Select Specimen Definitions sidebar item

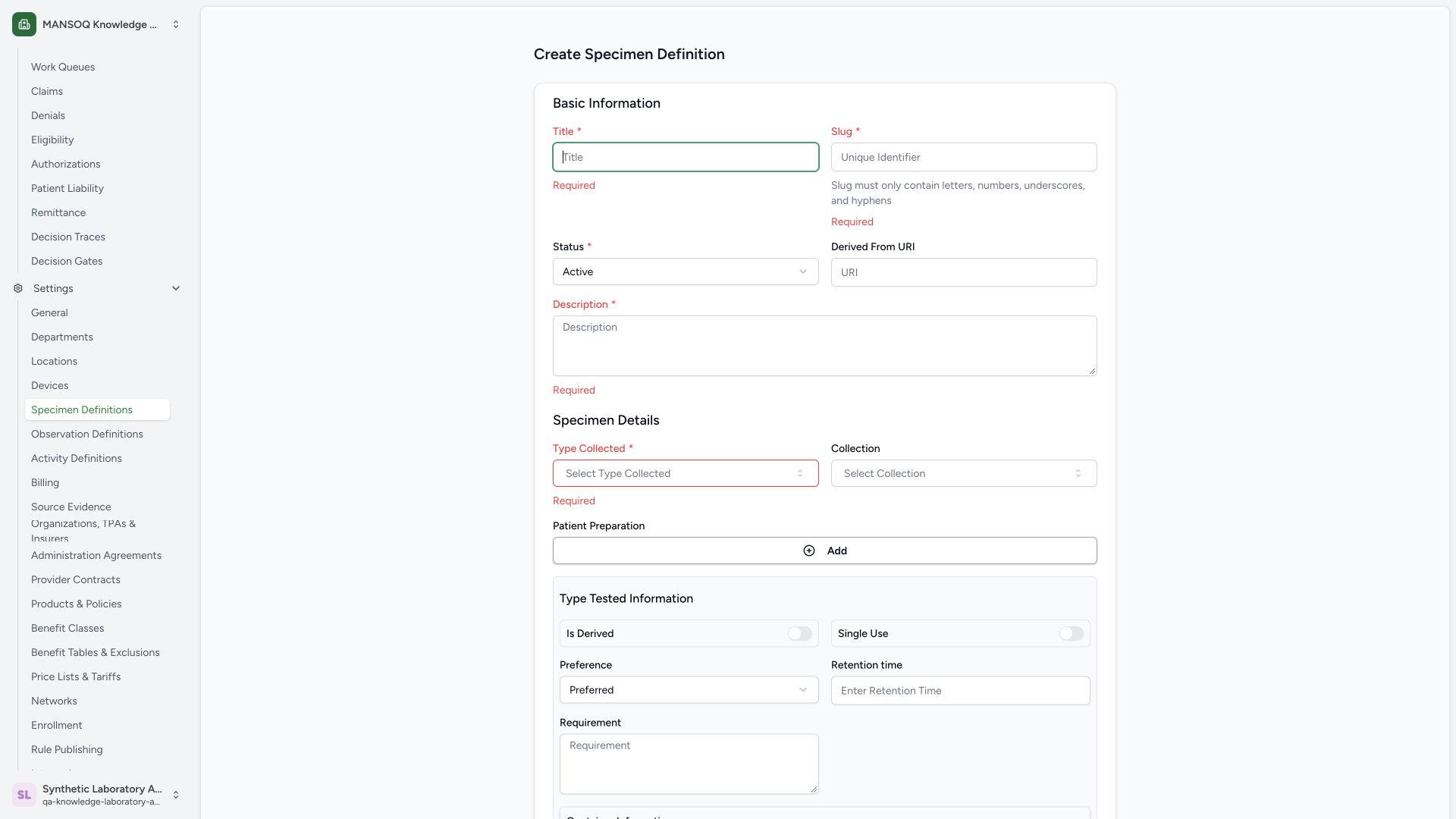97,409
